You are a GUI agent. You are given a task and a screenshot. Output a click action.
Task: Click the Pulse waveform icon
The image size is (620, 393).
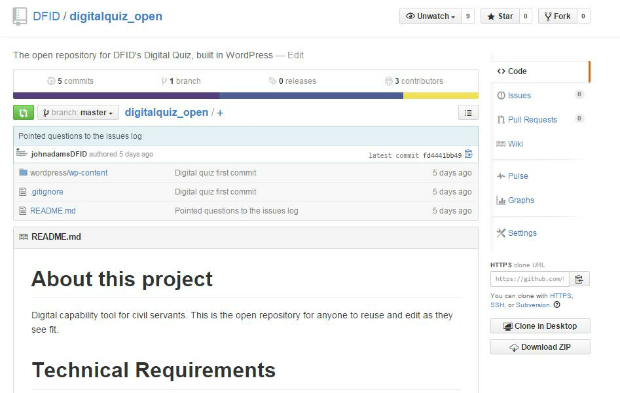(x=501, y=176)
